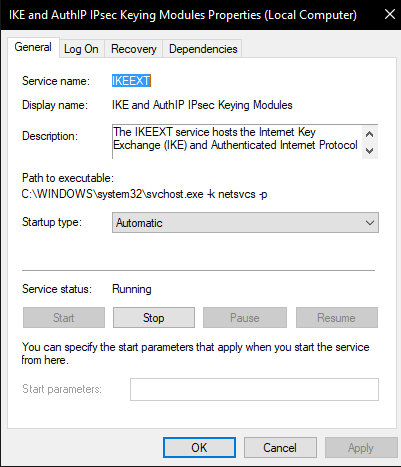Click the disabled Resume button
This screenshot has height=467, width=401.
(x=337, y=318)
